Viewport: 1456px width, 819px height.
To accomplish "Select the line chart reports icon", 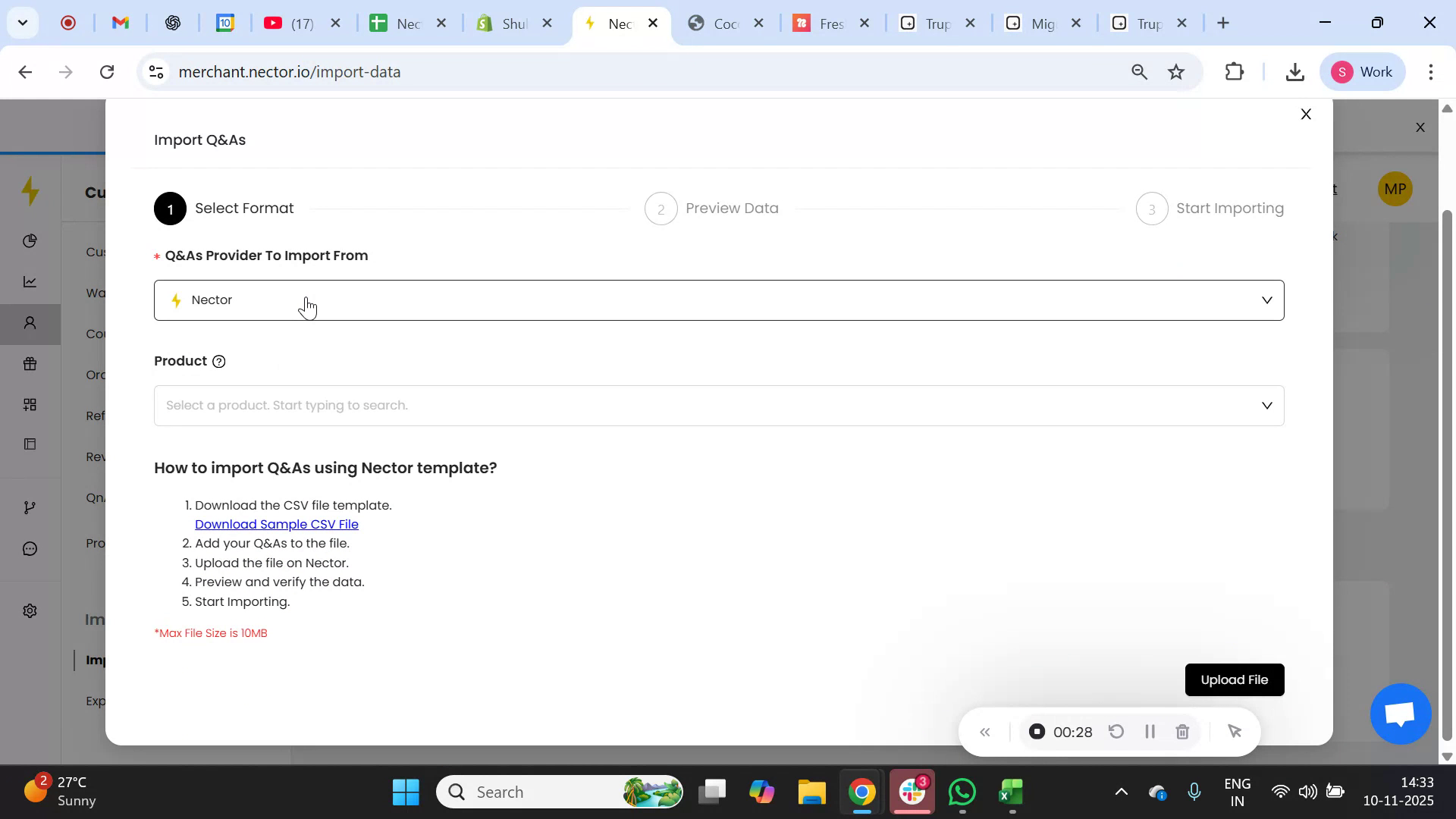I will 30,281.
